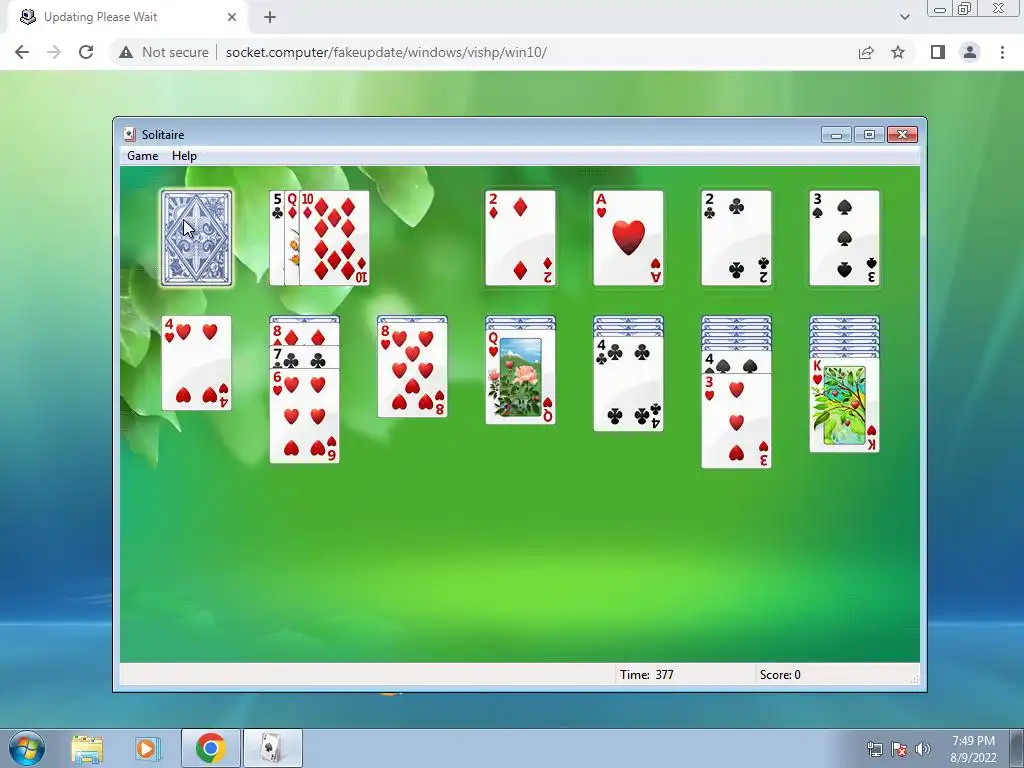Screen dimensions: 1024x768
Task: Click the Solitaire taskbar button
Action: pos(272,748)
